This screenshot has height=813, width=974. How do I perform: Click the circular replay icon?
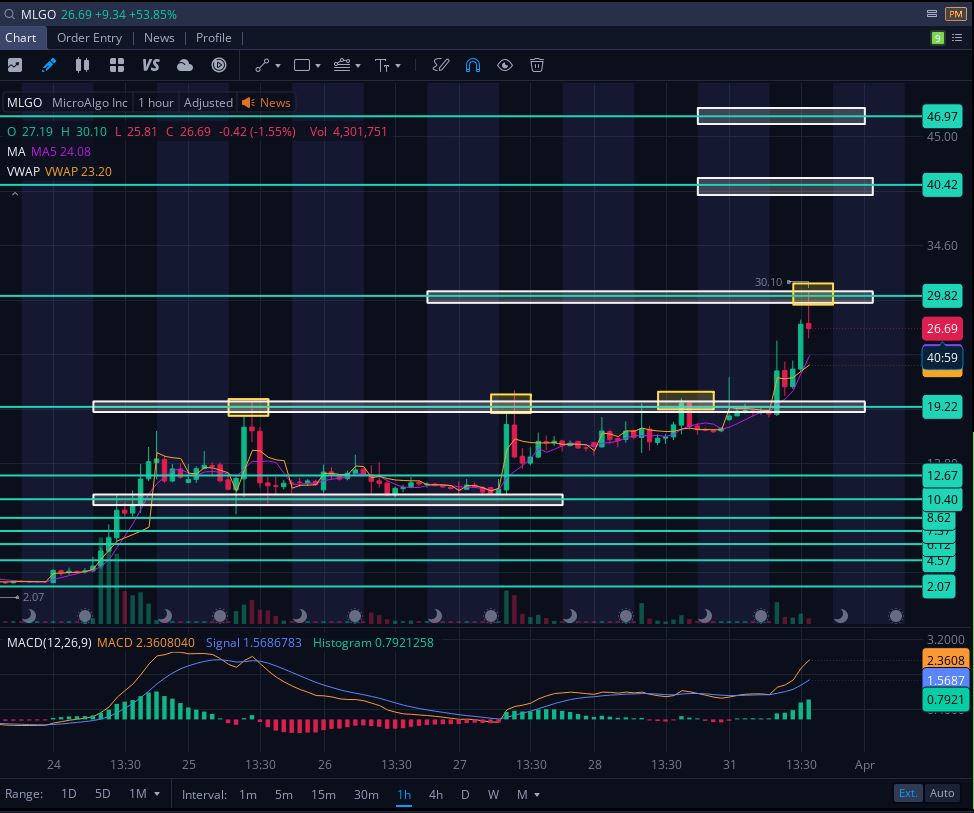[x=219, y=65]
